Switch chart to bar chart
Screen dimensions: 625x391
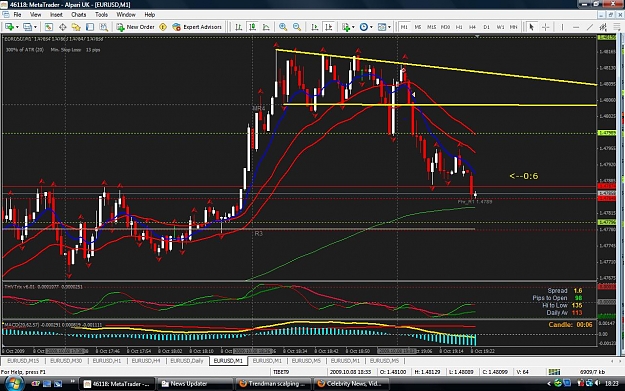238,27
